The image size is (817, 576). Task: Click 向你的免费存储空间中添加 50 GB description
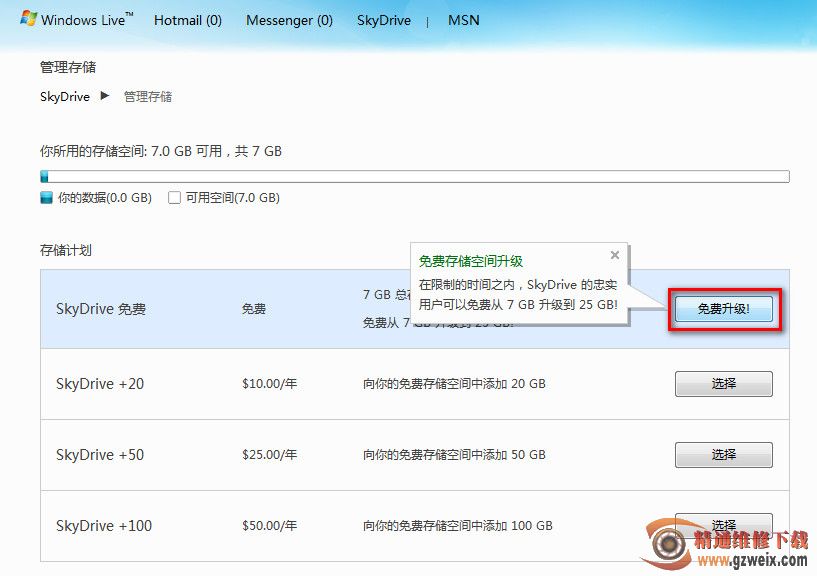point(454,455)
